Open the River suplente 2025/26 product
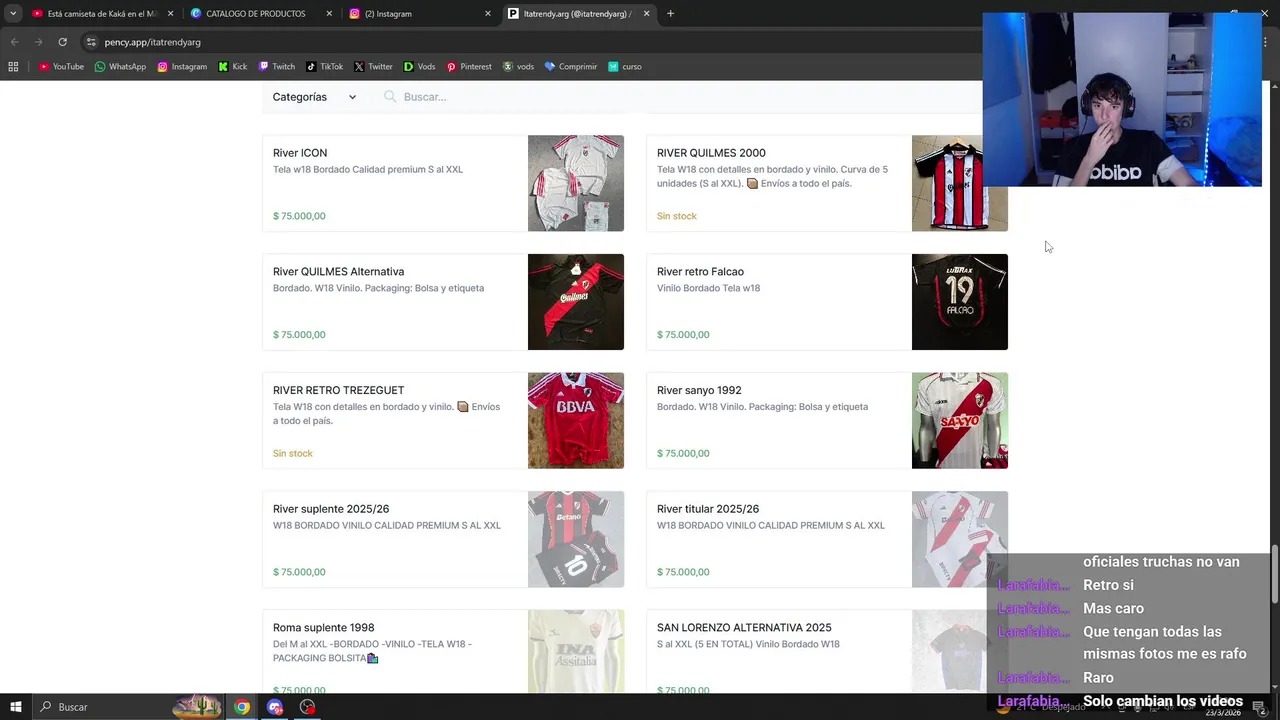Viewport: 1280px width, 720px height. (x=443, y=539)
